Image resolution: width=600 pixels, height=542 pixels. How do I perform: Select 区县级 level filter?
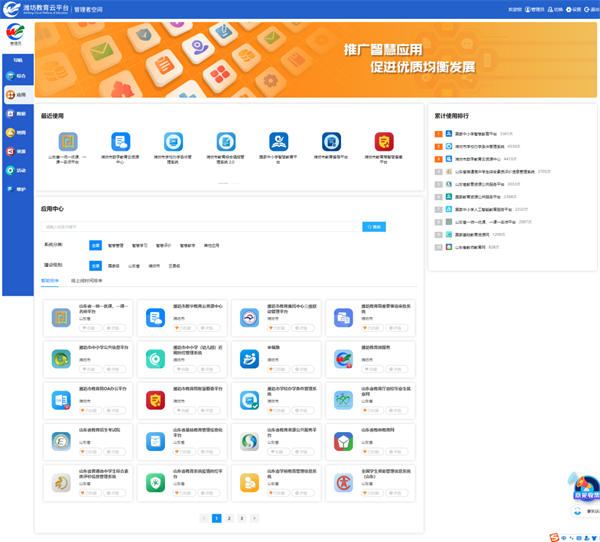click(x=174, y=266)
